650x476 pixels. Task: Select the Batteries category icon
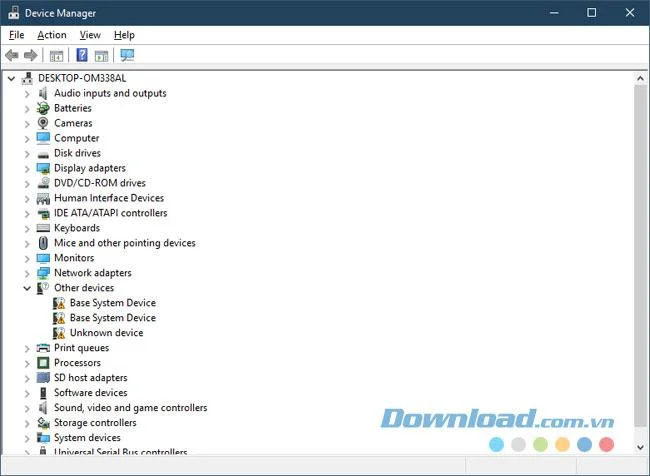pyautogui.click(x=43, y=108)
